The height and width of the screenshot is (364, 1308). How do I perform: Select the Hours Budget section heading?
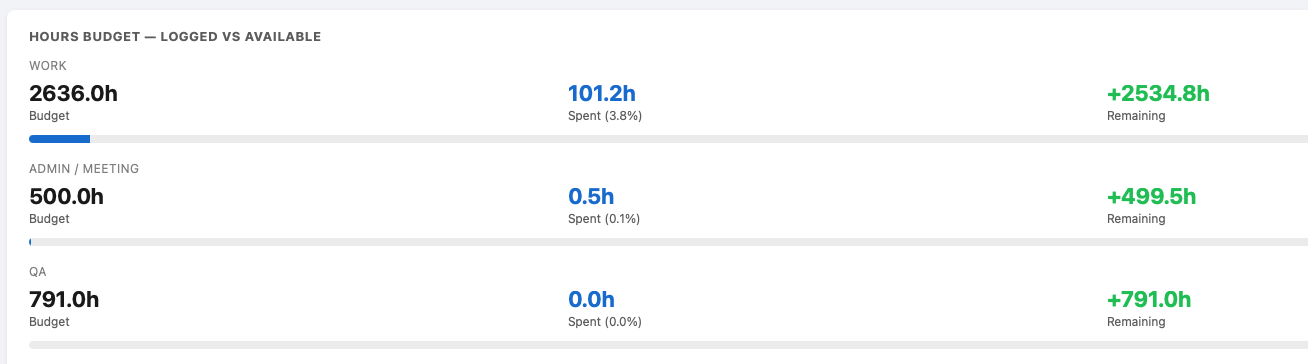click(x=175, y=37)
